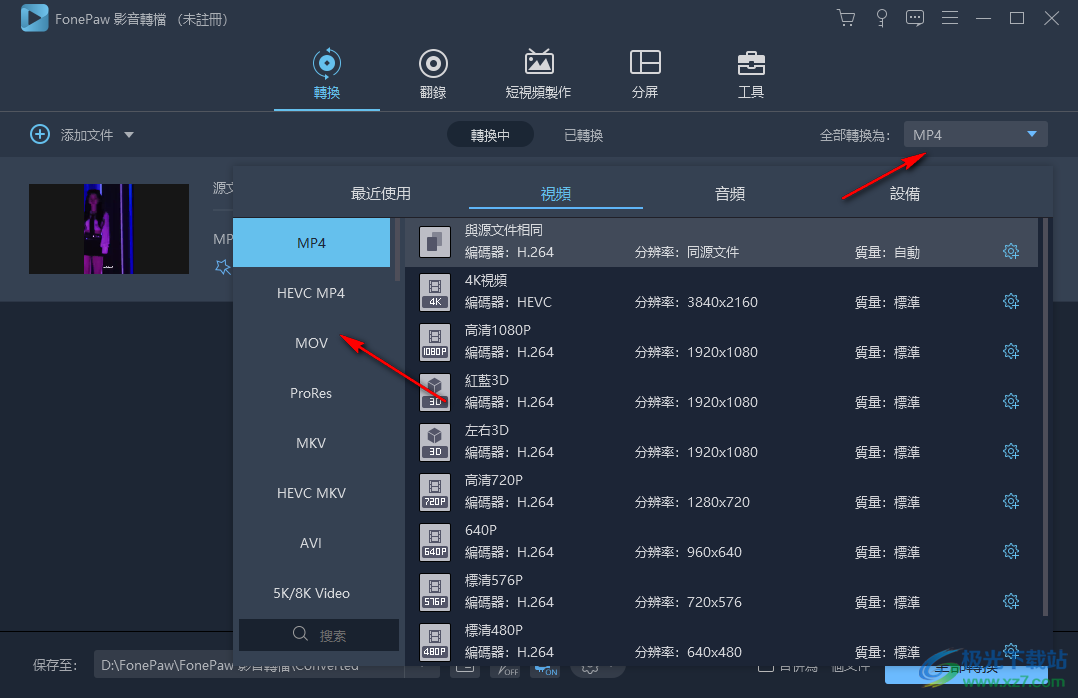Click the format list vertical scrollbar

point(397,249)
